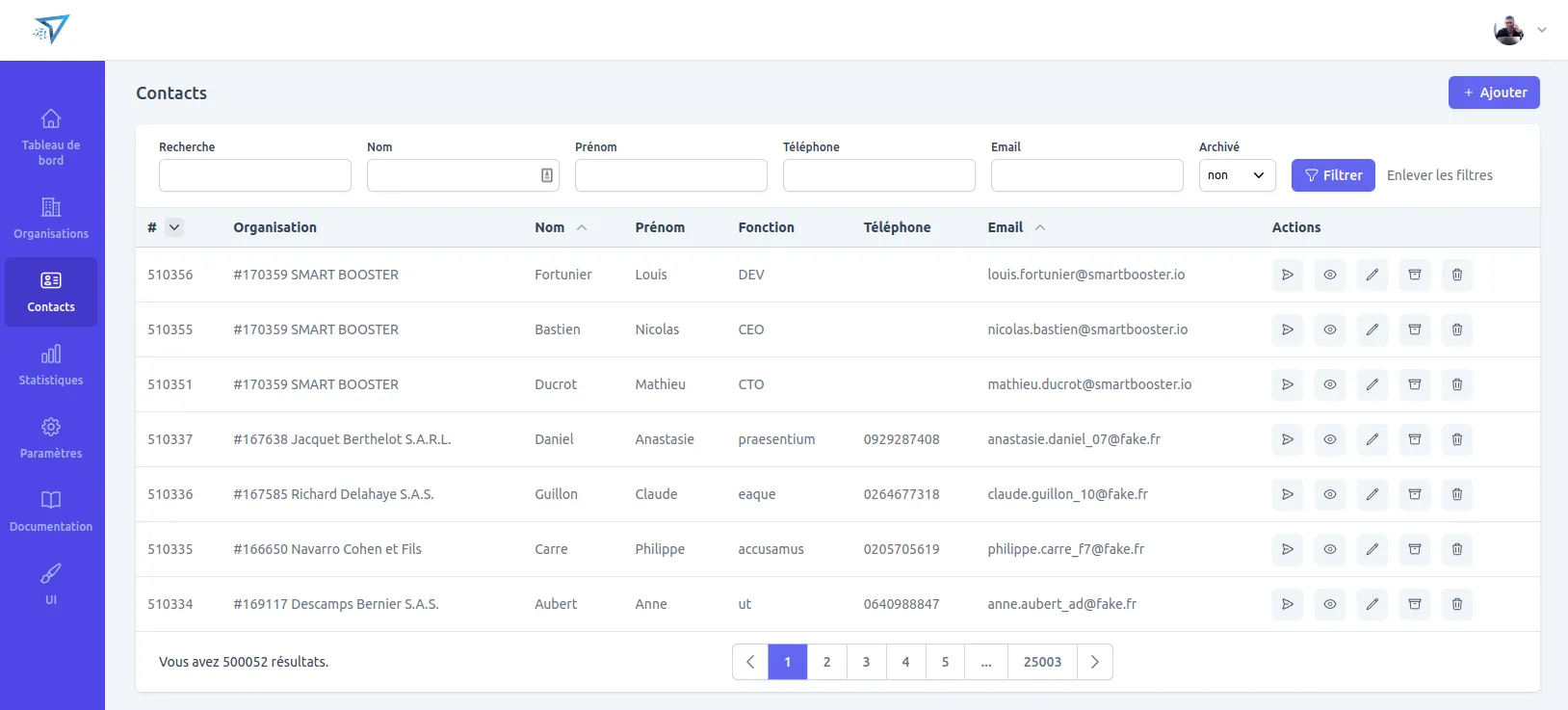This screenshot has height=710, width=1568.
Task: Edit contact Nicolas Bastien with pencil icon
Action: tap(1372, 329)
